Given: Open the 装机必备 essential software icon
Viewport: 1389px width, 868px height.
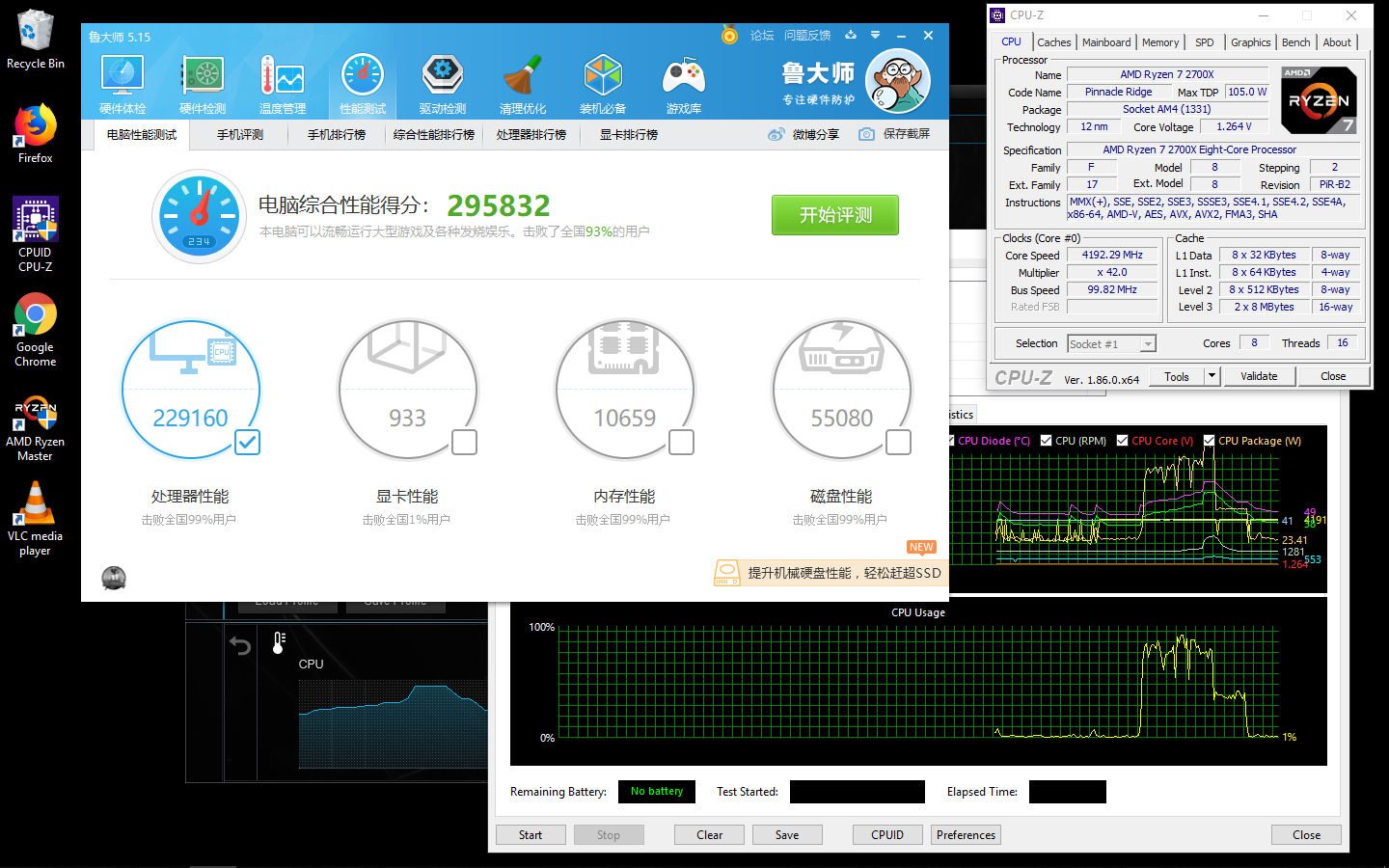Looking at the screenshot, I should click(603, 84).
